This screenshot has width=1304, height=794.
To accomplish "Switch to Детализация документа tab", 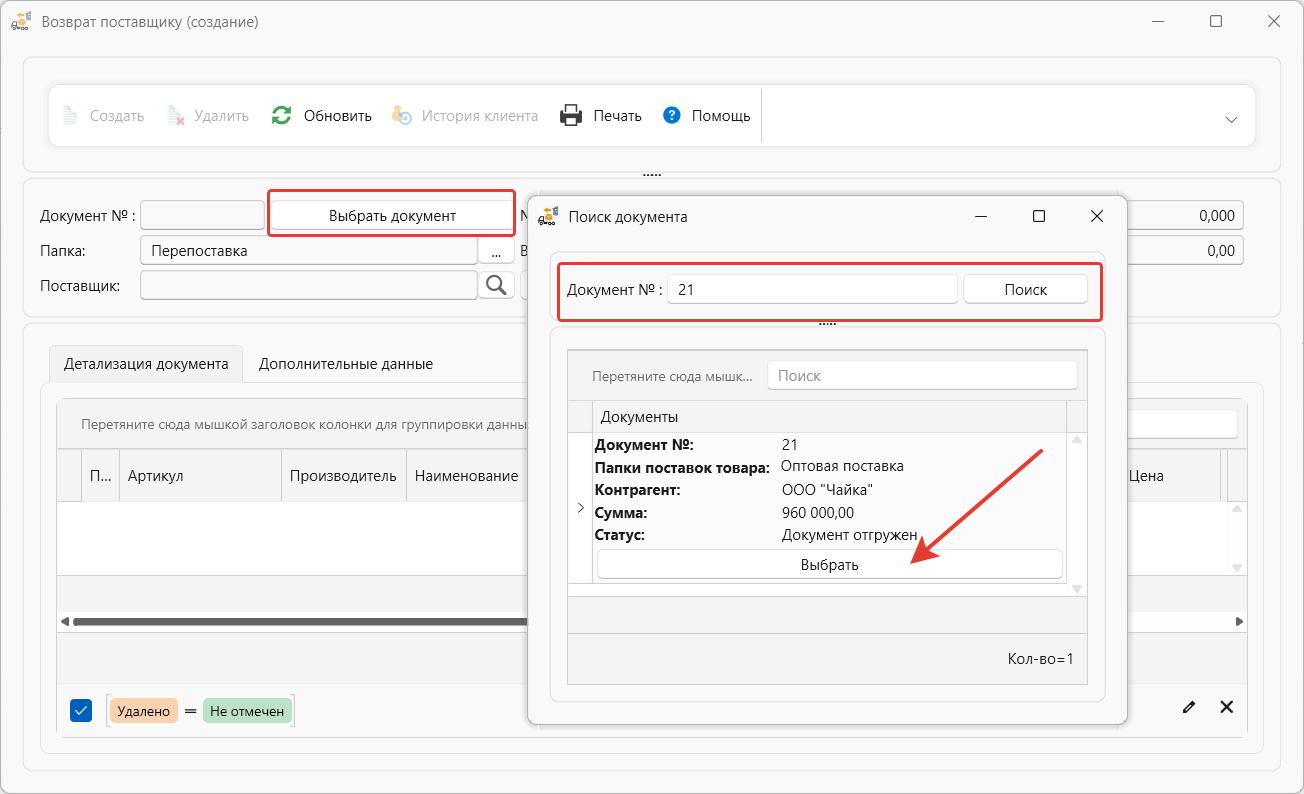I will tap(146, 364).
